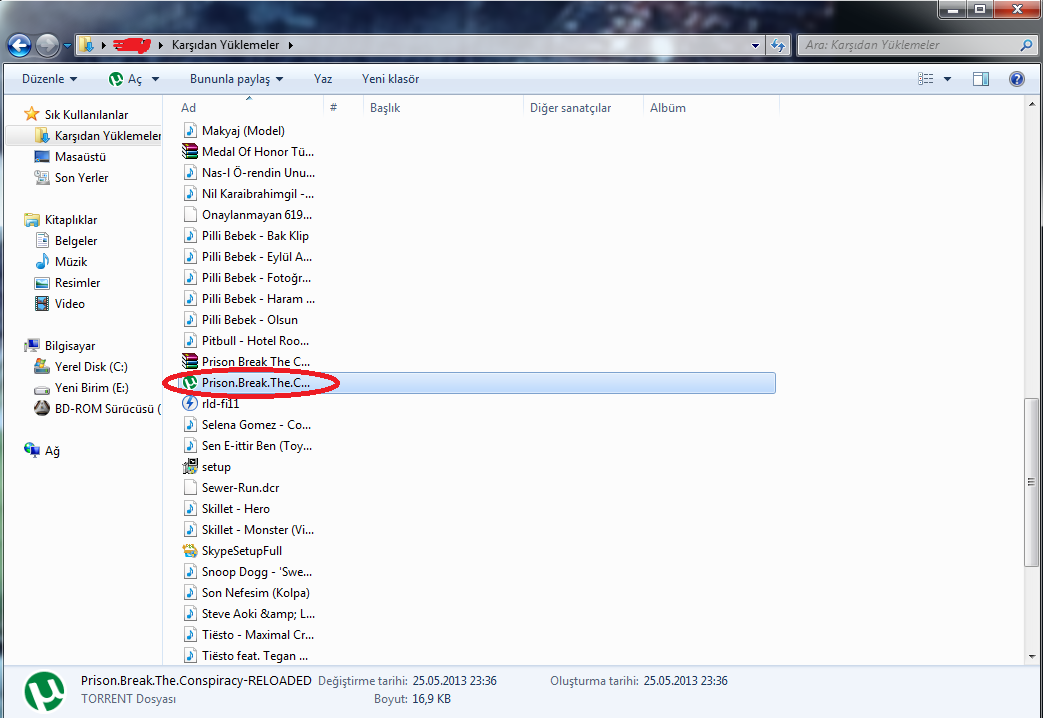The width and height of the screenshot is (1043, 718).
Task: Open the Müzik library
Action: click(61, 262)
